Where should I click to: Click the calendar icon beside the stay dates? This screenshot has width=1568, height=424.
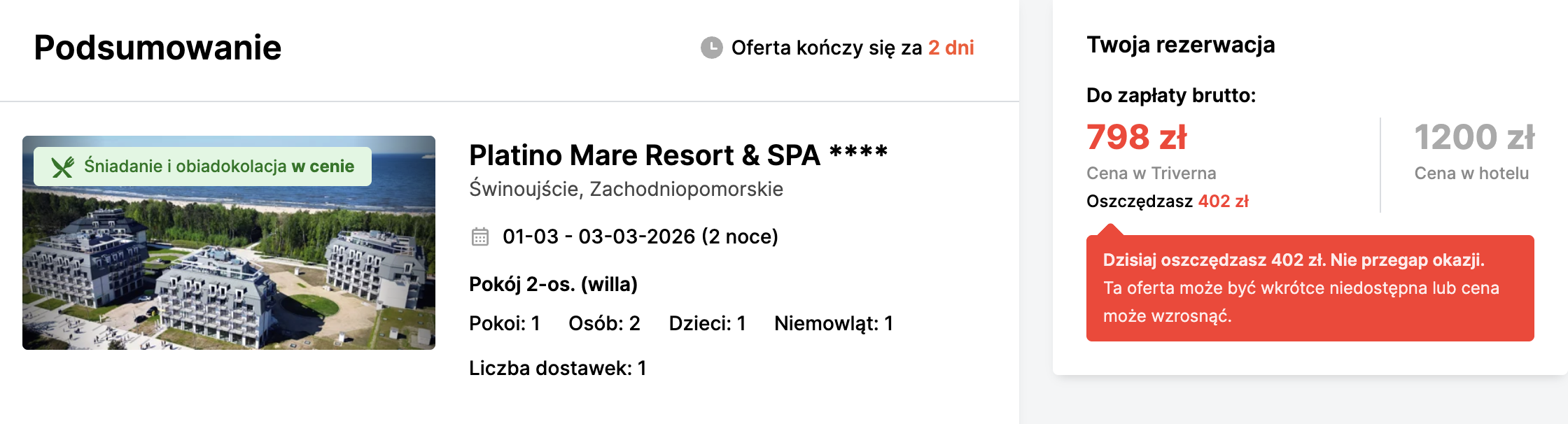pyautogui.click(x=480, y=237)
